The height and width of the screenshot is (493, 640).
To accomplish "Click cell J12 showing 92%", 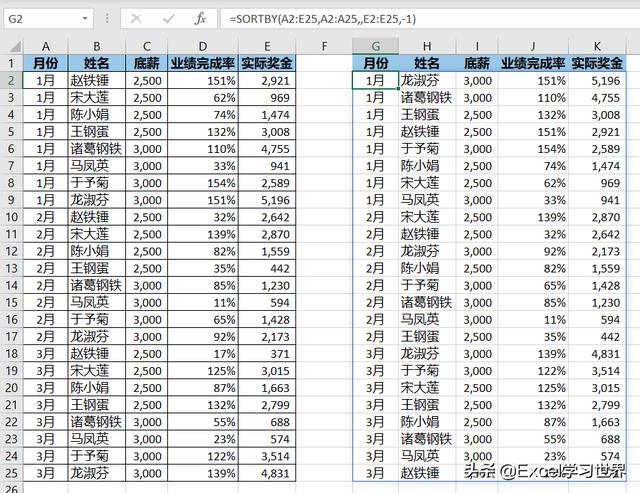I will point(533,251).
